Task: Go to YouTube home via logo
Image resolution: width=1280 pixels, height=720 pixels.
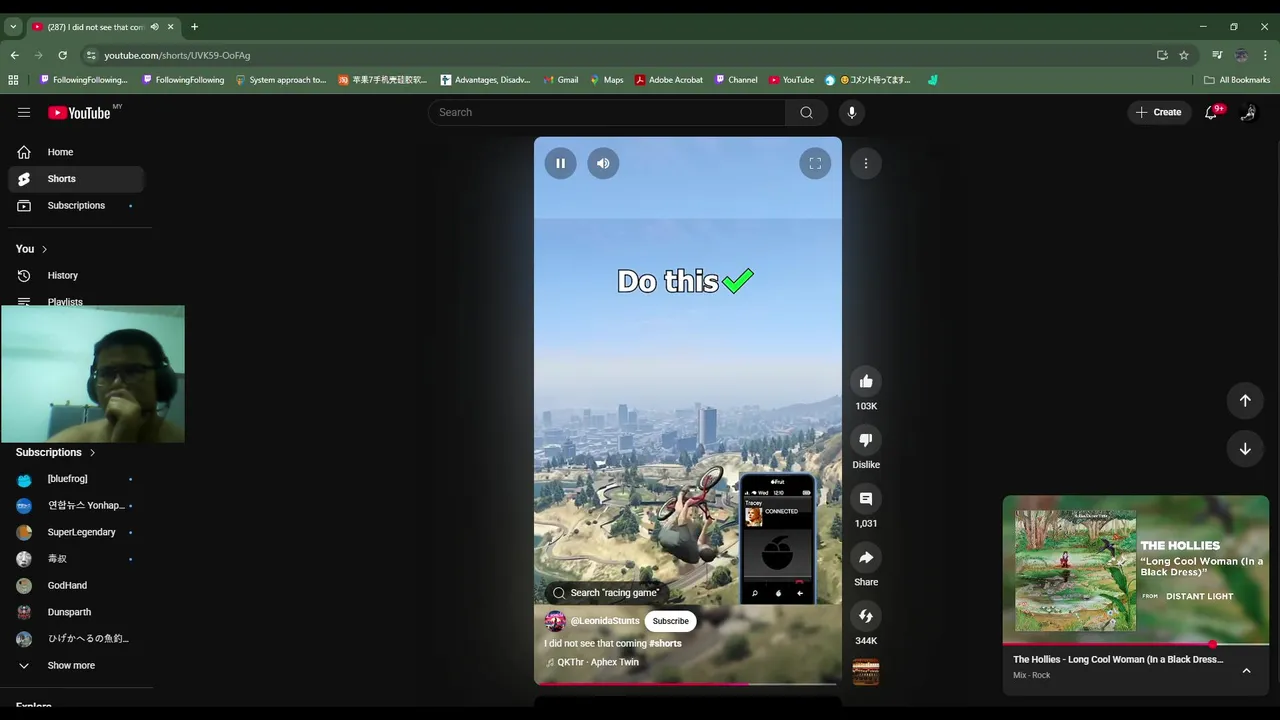Action: pos(80,113)
